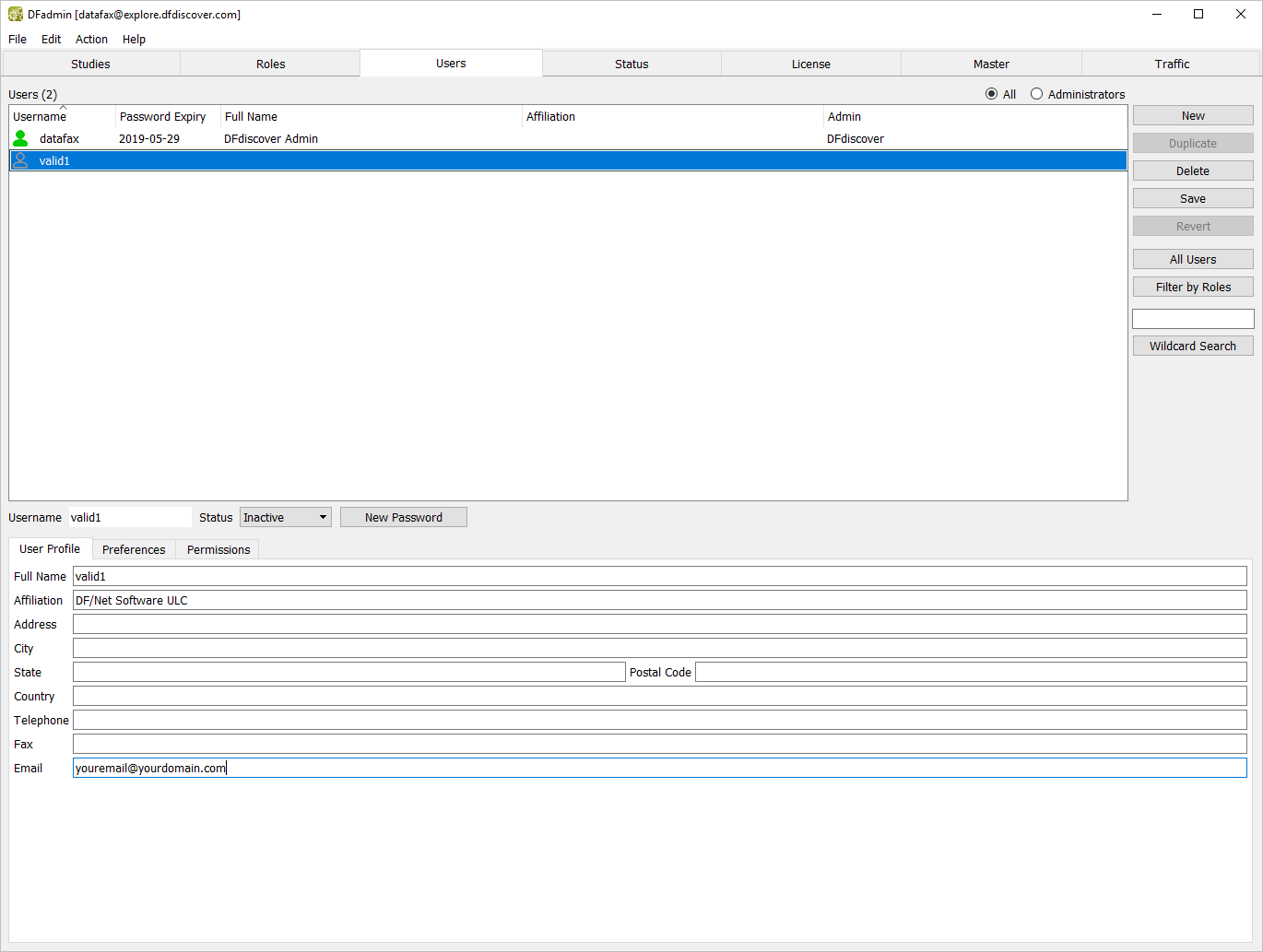Sort the list by Username column header

62,117
